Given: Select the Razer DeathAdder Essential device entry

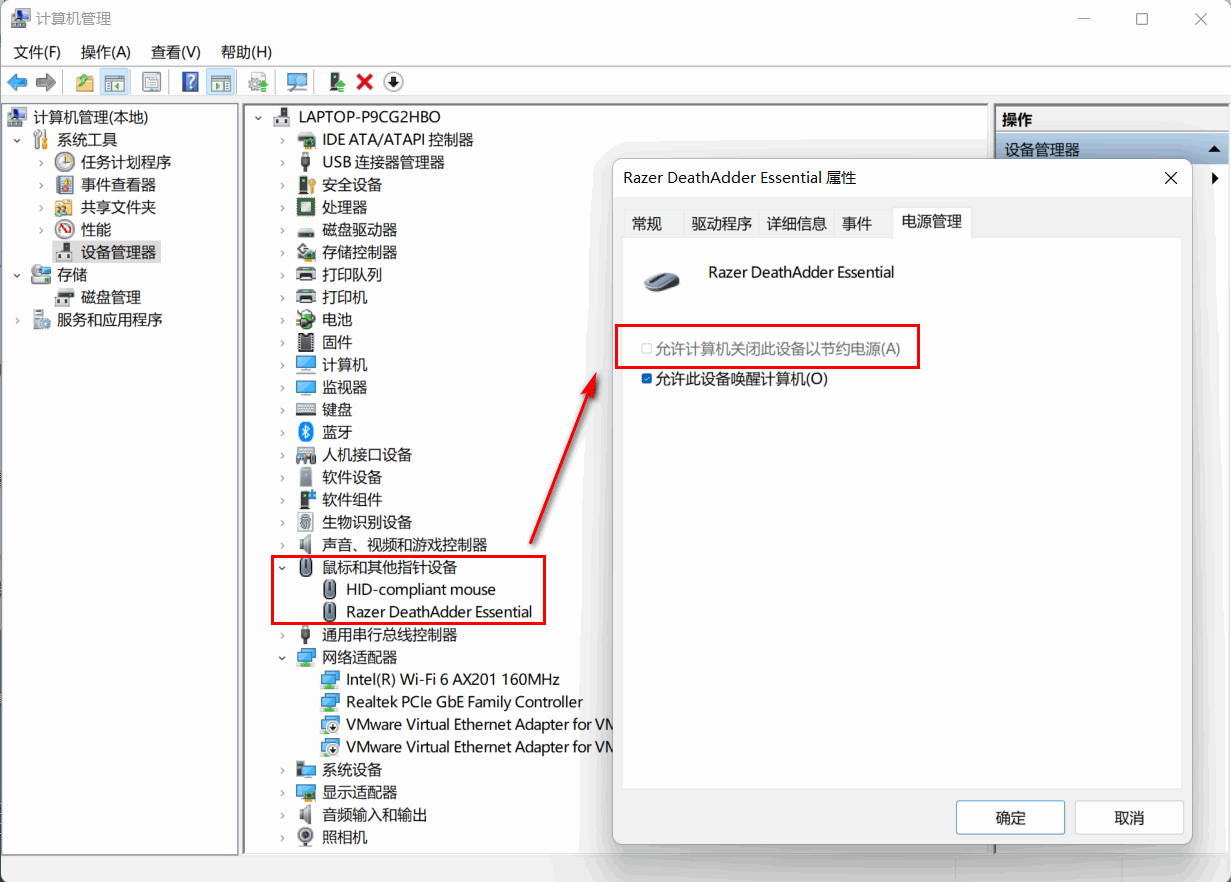Looking at the screenshot, I should (439, 612).
